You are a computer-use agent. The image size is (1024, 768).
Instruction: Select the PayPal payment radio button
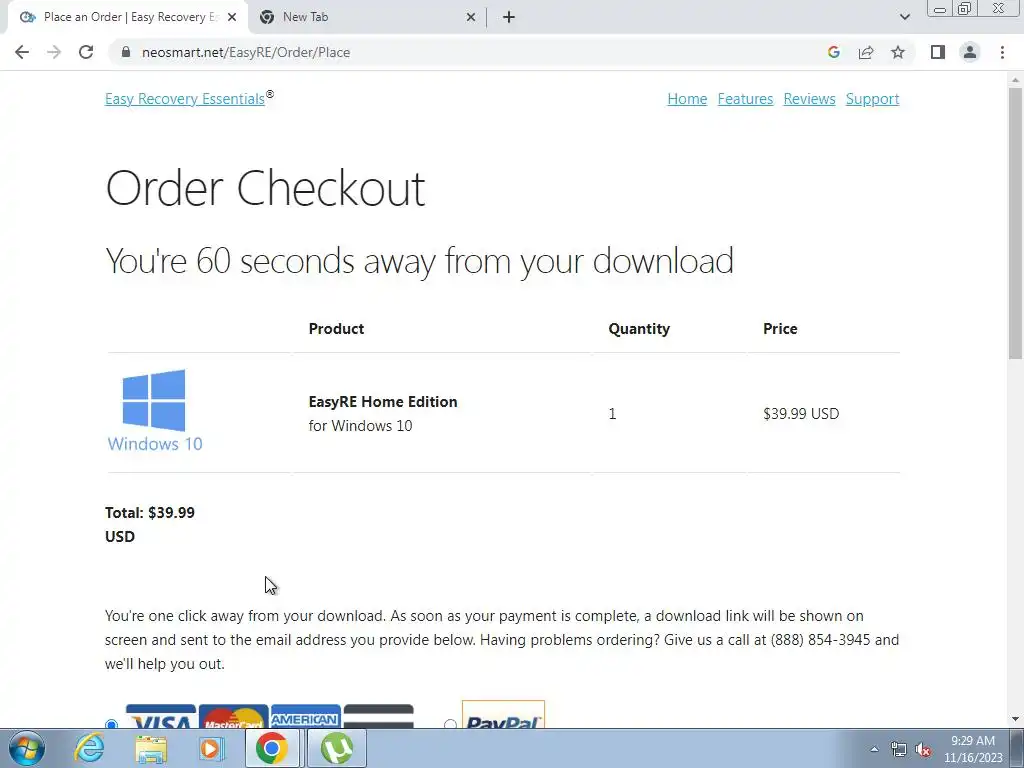point(450,724)
